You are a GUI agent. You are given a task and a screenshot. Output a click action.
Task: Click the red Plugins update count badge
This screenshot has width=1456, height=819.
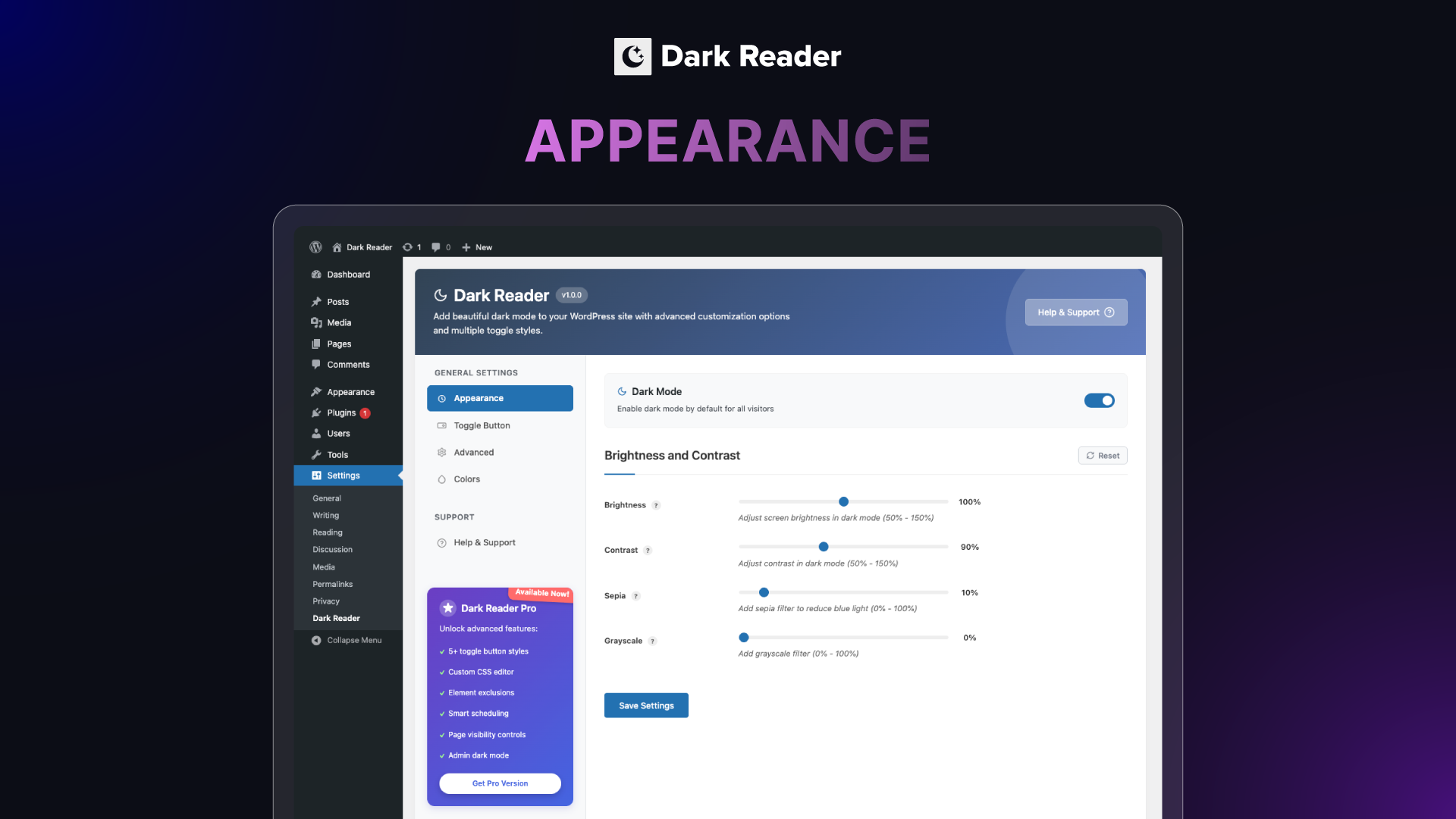coord(365,413)
